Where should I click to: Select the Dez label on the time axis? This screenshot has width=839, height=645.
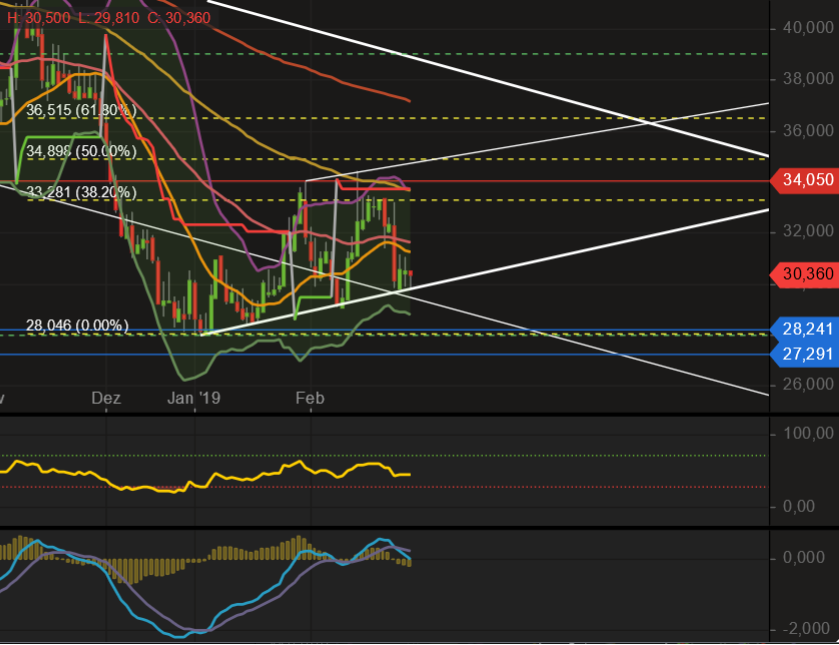point(106,397)
